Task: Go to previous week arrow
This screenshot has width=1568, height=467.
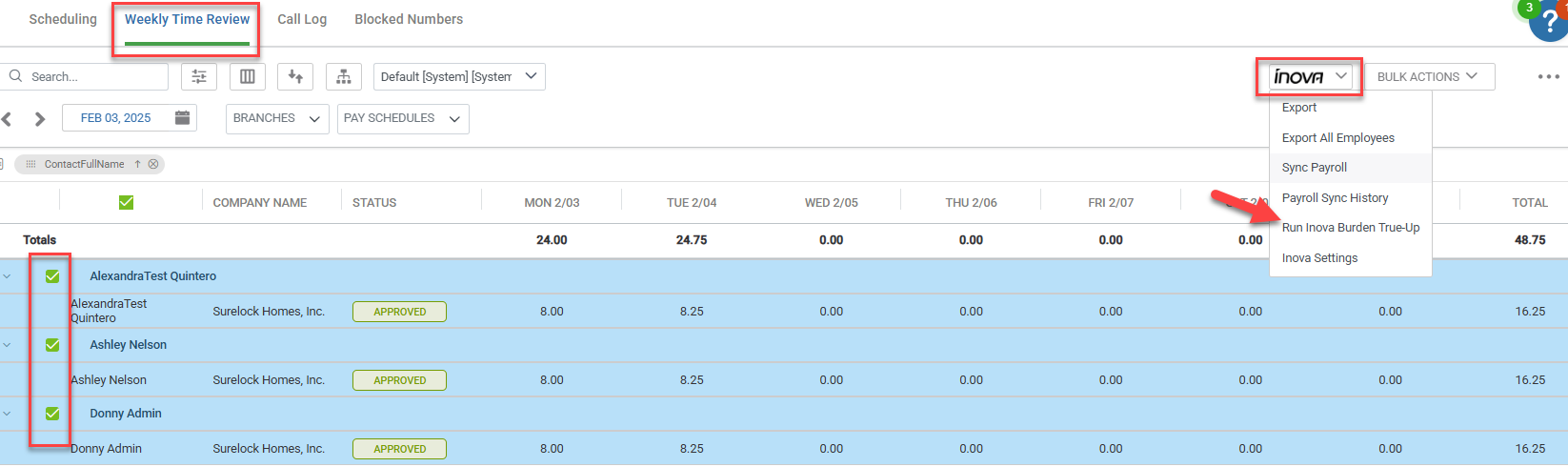Action: tap(8, 119)
